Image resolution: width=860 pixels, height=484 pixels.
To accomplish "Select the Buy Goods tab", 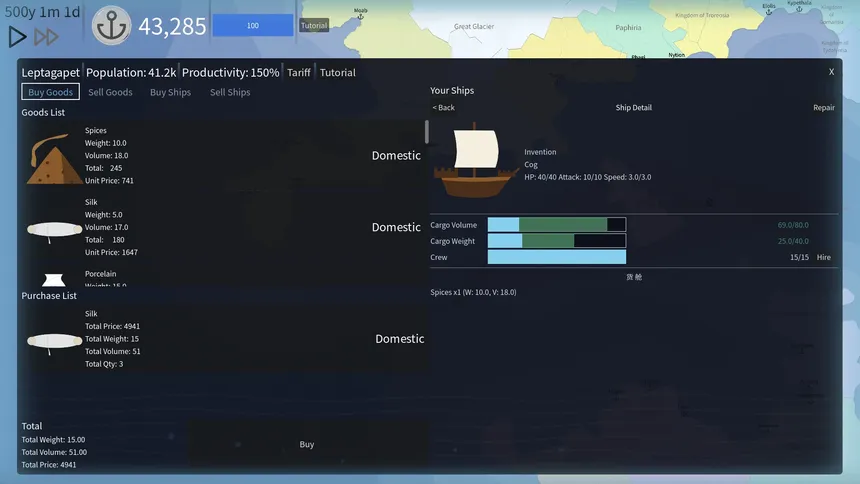I will 50,92.
